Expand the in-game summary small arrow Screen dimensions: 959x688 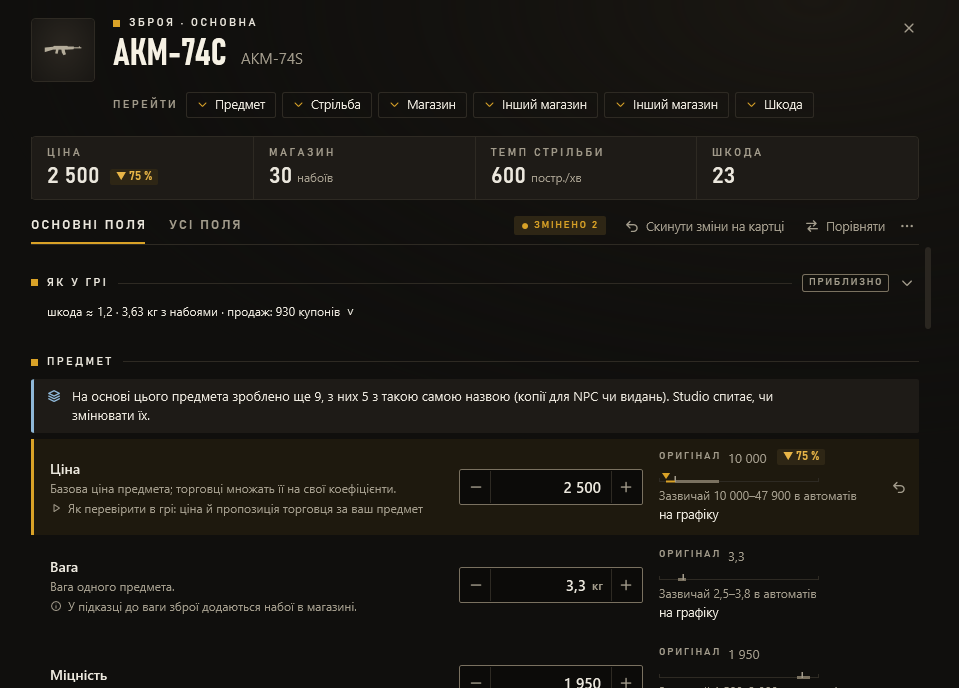click(350, 312)
